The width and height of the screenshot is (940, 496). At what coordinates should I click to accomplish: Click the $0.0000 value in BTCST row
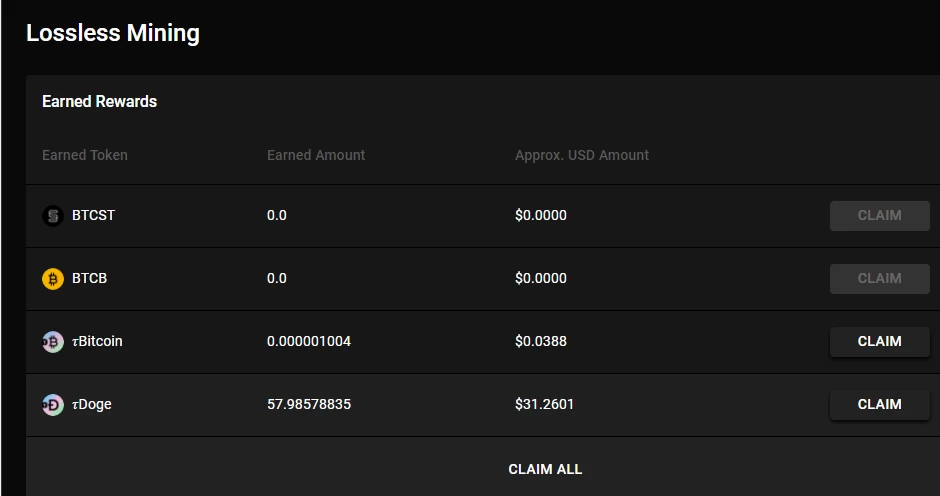click(x=541, y=215)
